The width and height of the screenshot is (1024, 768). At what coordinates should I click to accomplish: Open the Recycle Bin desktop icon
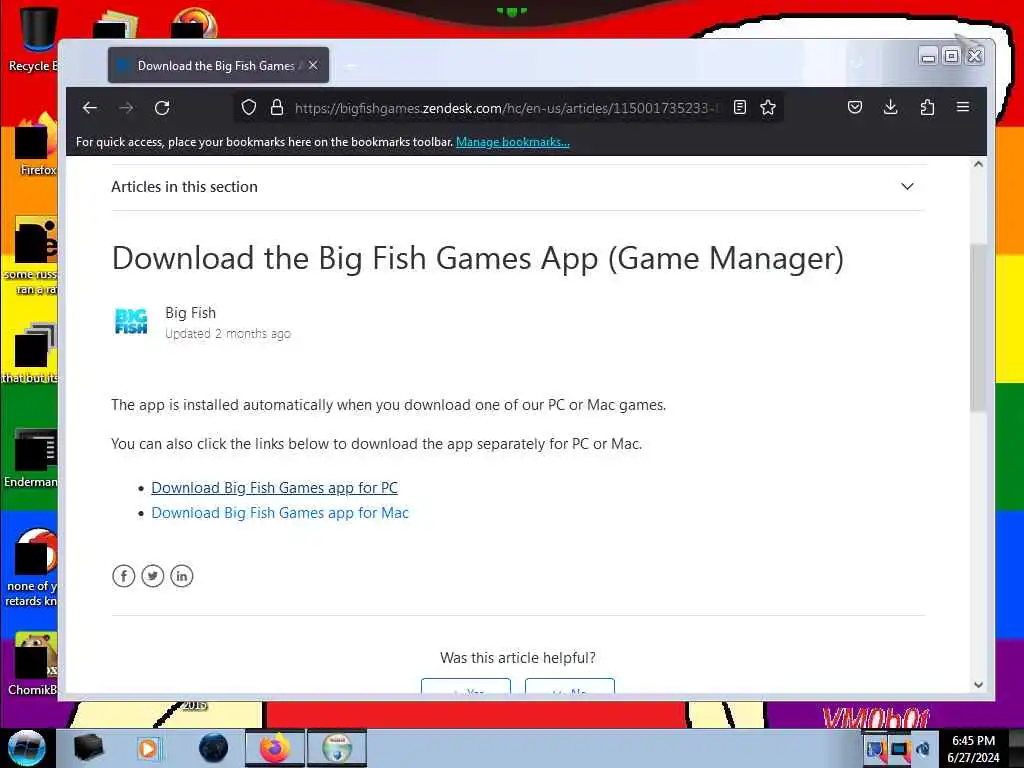(x=33, y=39)
